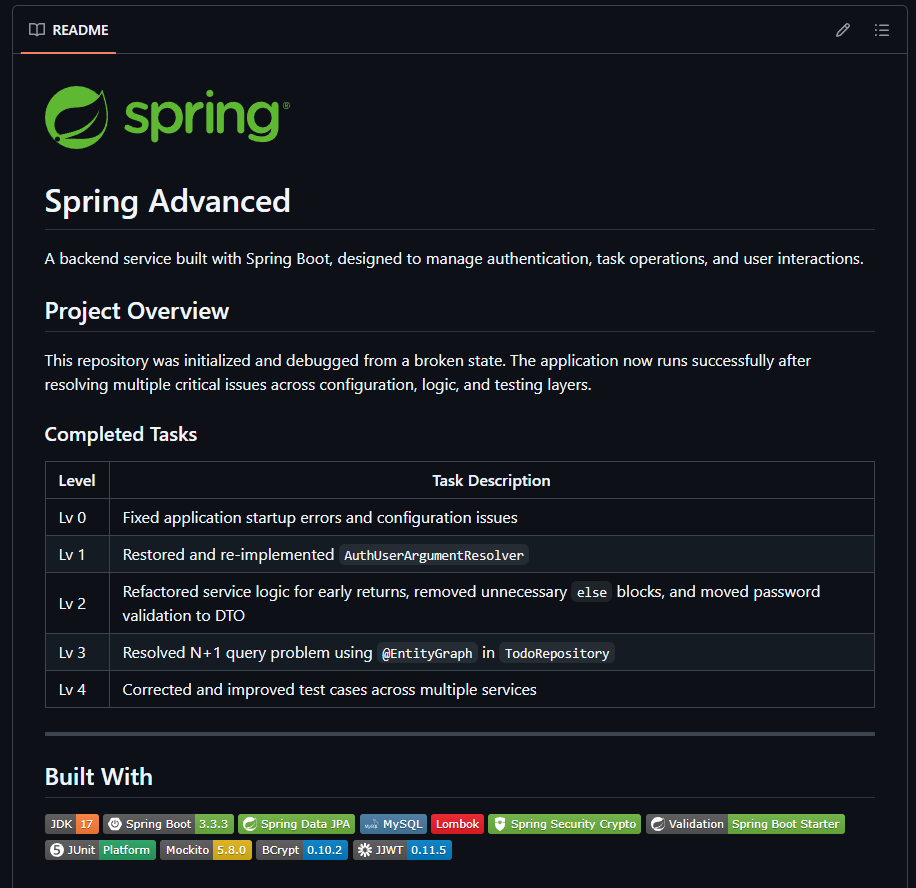Open the outline list icon top right
The image size is (916, 888).
[x=882, y=30]
